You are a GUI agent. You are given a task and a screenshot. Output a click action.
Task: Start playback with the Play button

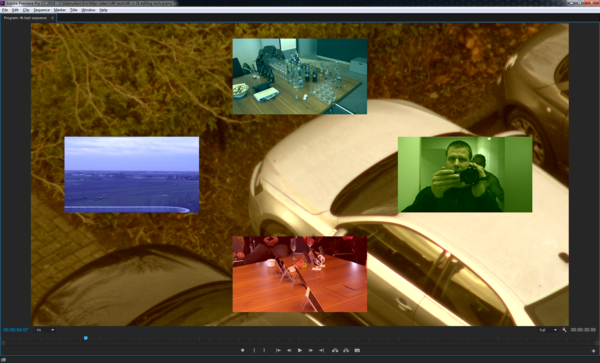(x=300, y=350)
